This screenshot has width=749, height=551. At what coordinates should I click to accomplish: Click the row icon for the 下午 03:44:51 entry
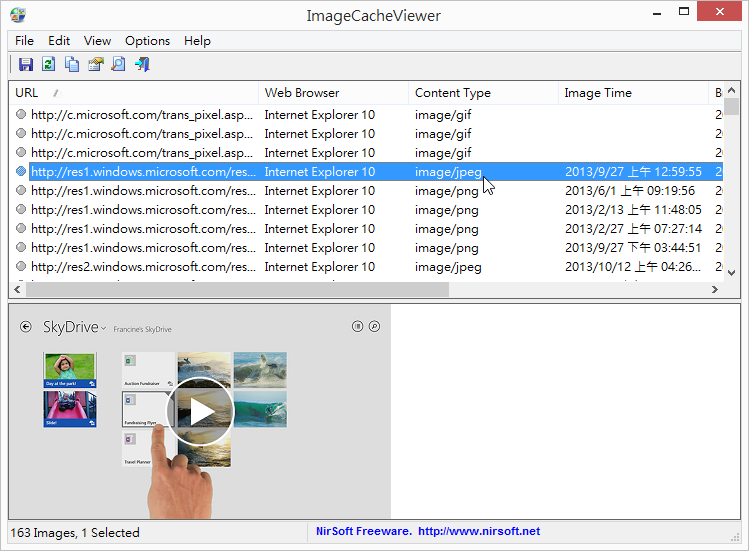(21, 248)
